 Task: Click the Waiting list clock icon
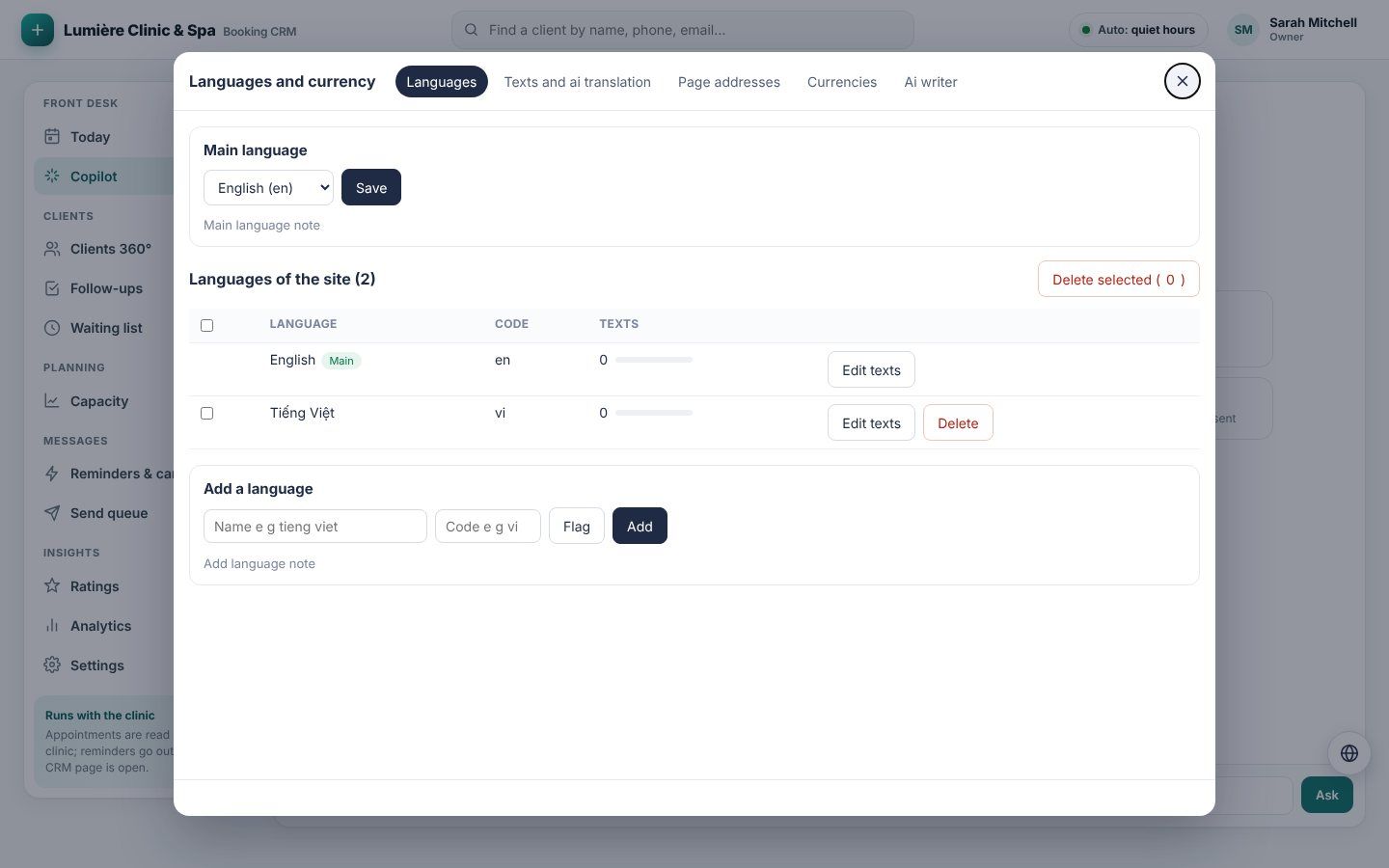(52, 328)
